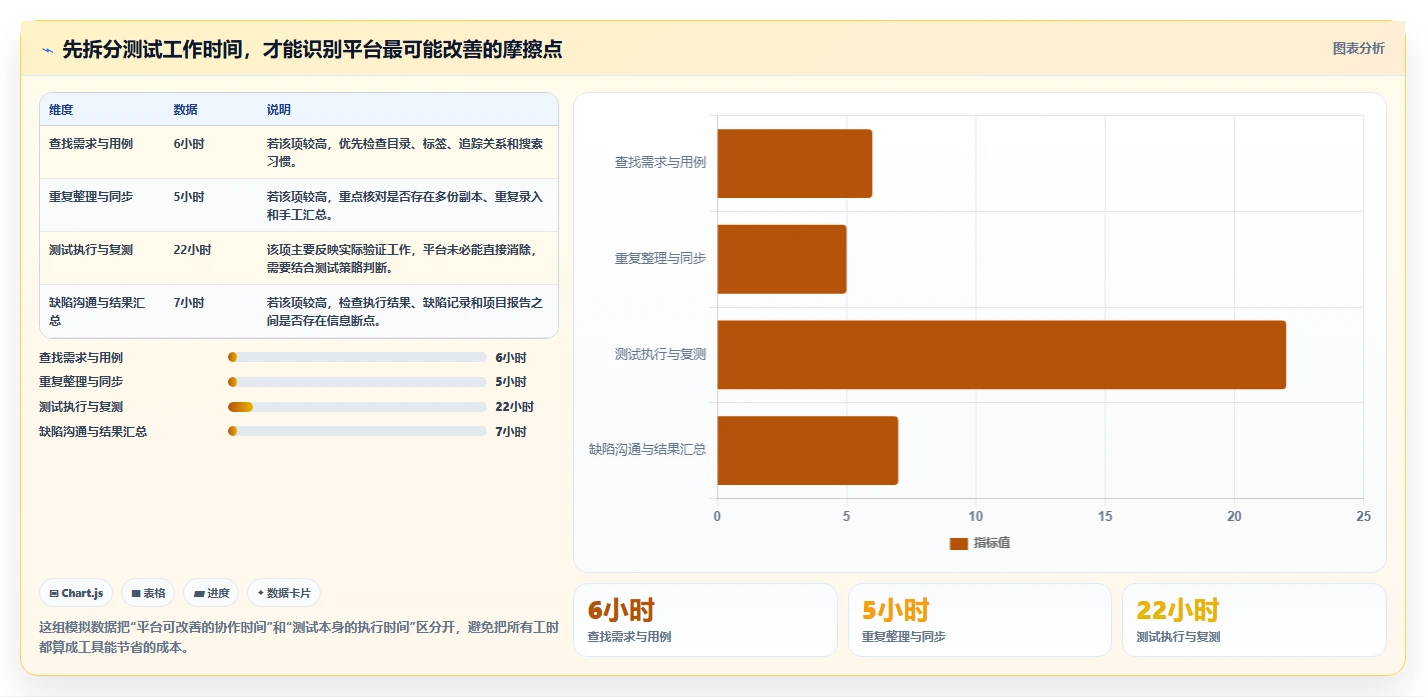
Task: Click the 5小时 table cell
Action: tap(188, 197)
